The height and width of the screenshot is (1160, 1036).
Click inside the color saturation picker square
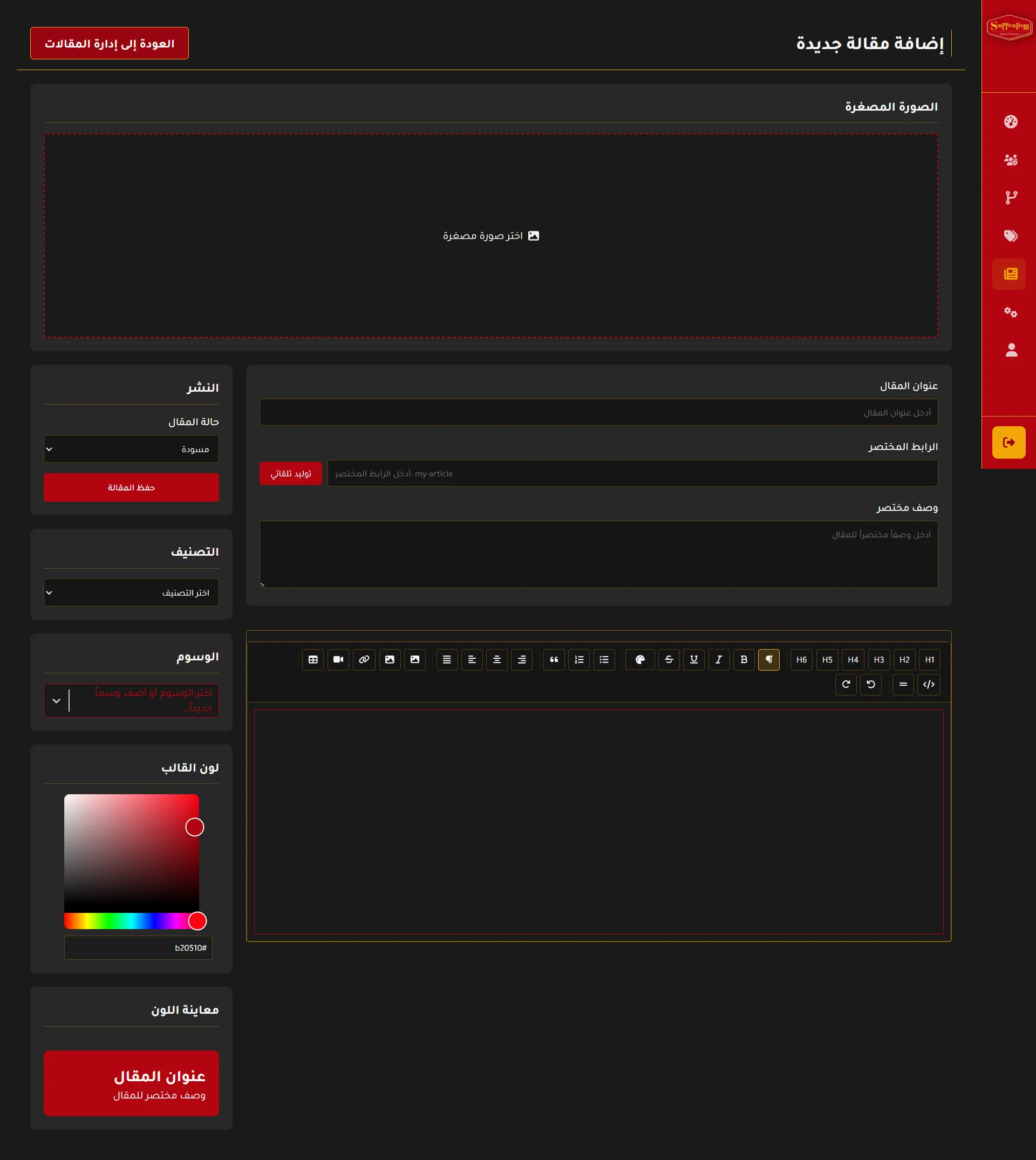132,854
